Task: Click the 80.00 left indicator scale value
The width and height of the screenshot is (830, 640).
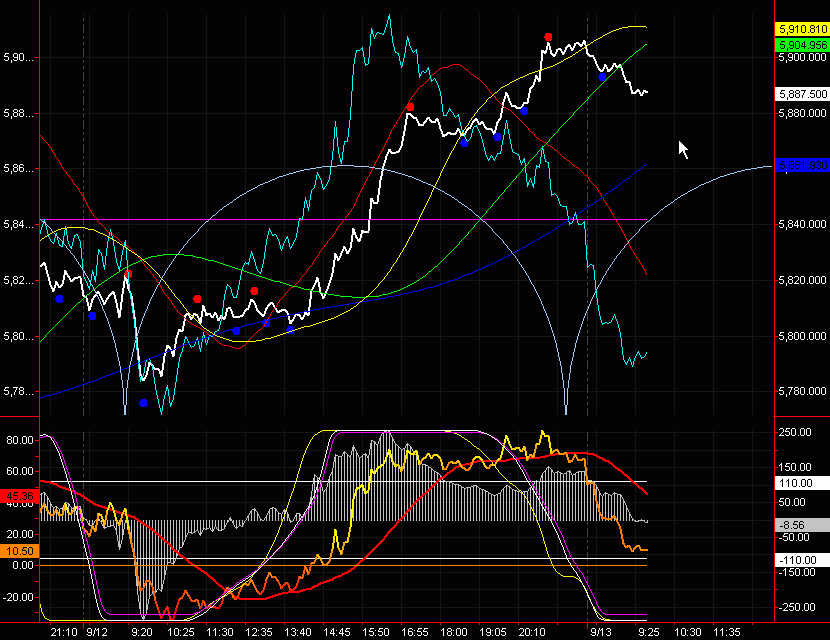Action: coord(20,440)
